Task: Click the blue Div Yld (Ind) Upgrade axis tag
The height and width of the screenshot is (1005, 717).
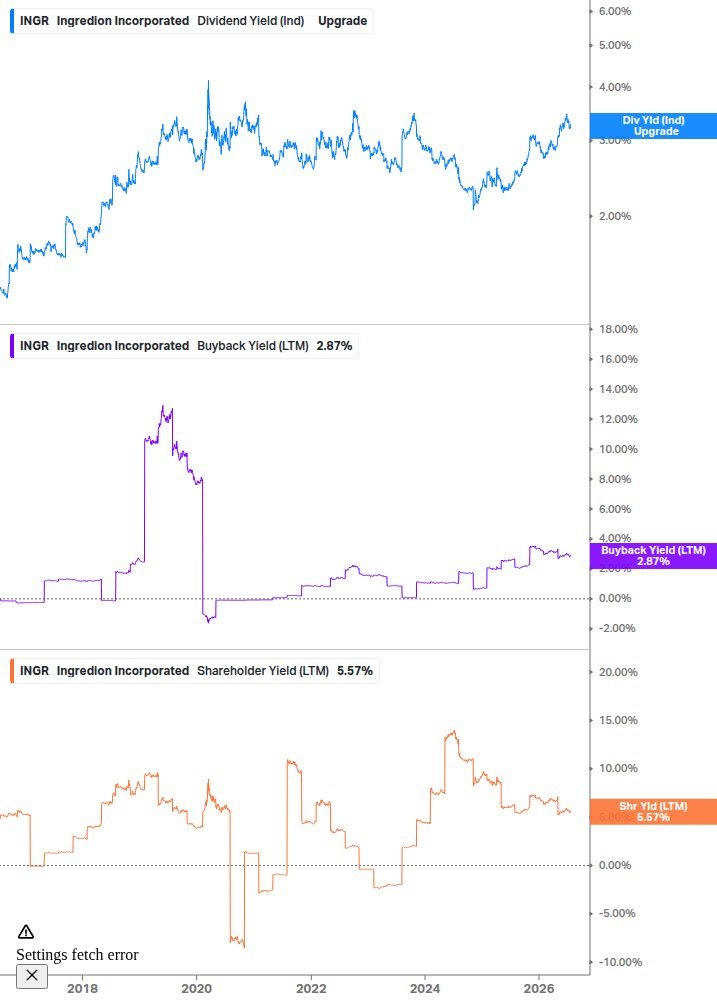Action: pos(653,126)
